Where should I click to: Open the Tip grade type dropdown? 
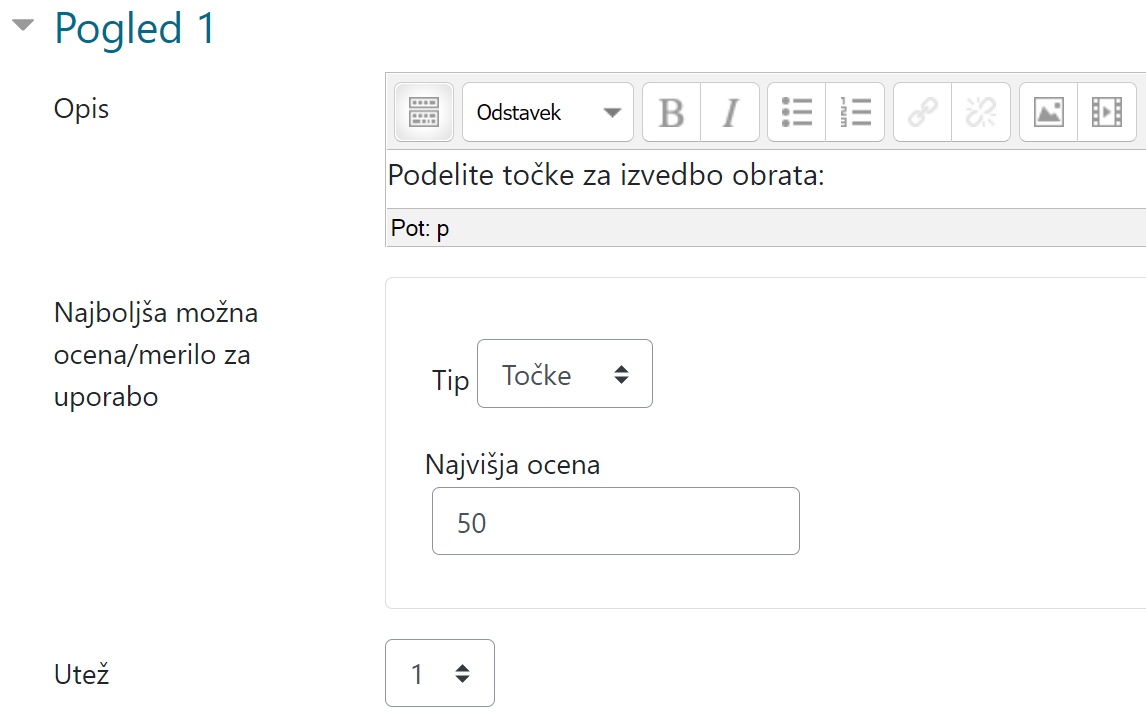point(564,374)
